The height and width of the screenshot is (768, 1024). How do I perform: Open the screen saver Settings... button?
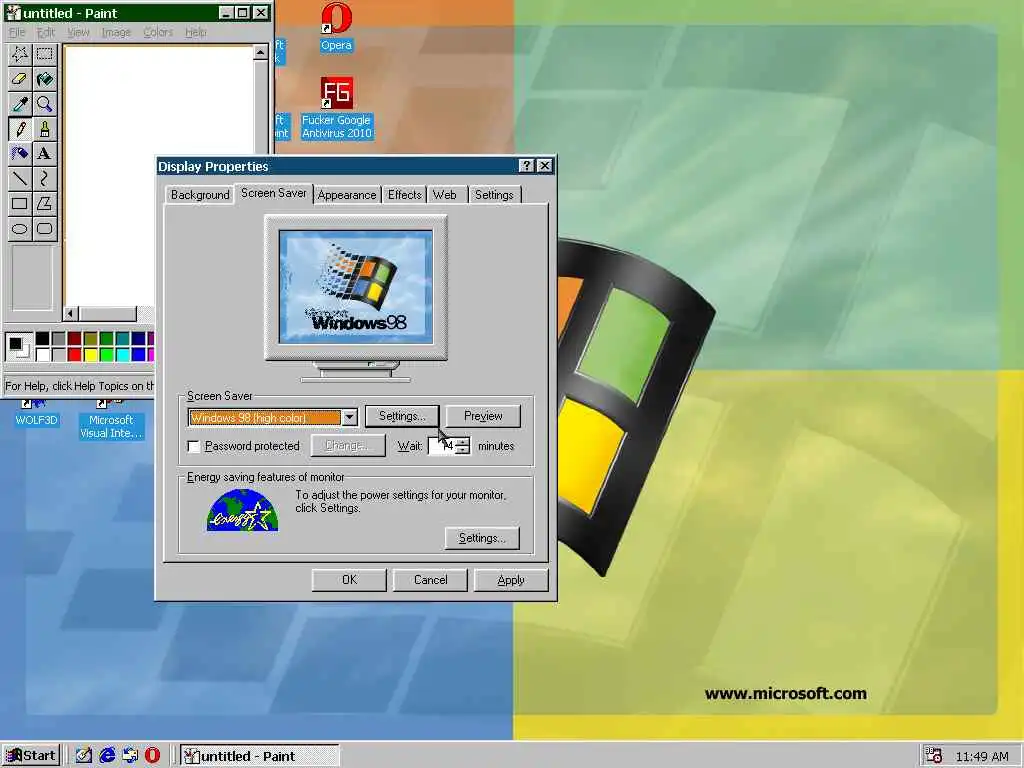[x=402, y=416]
